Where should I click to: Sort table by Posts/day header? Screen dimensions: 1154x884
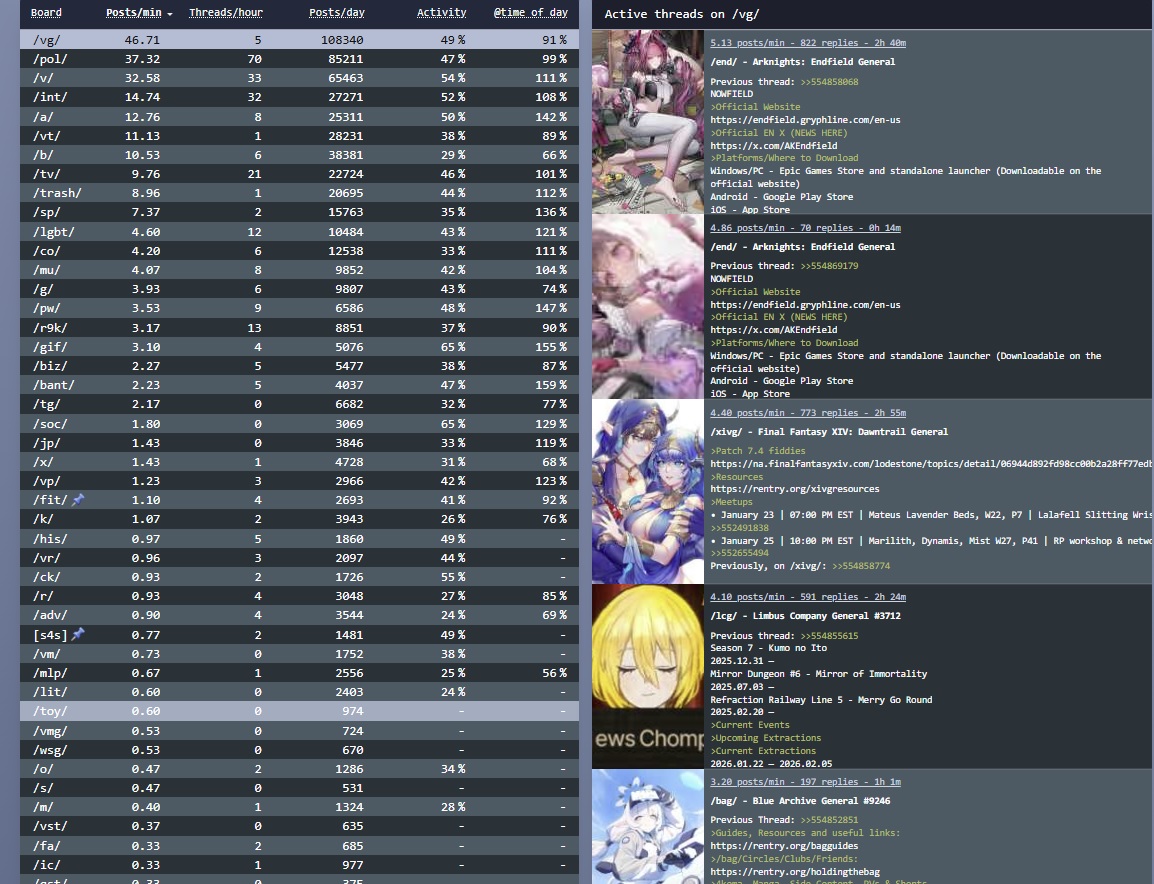336,13
